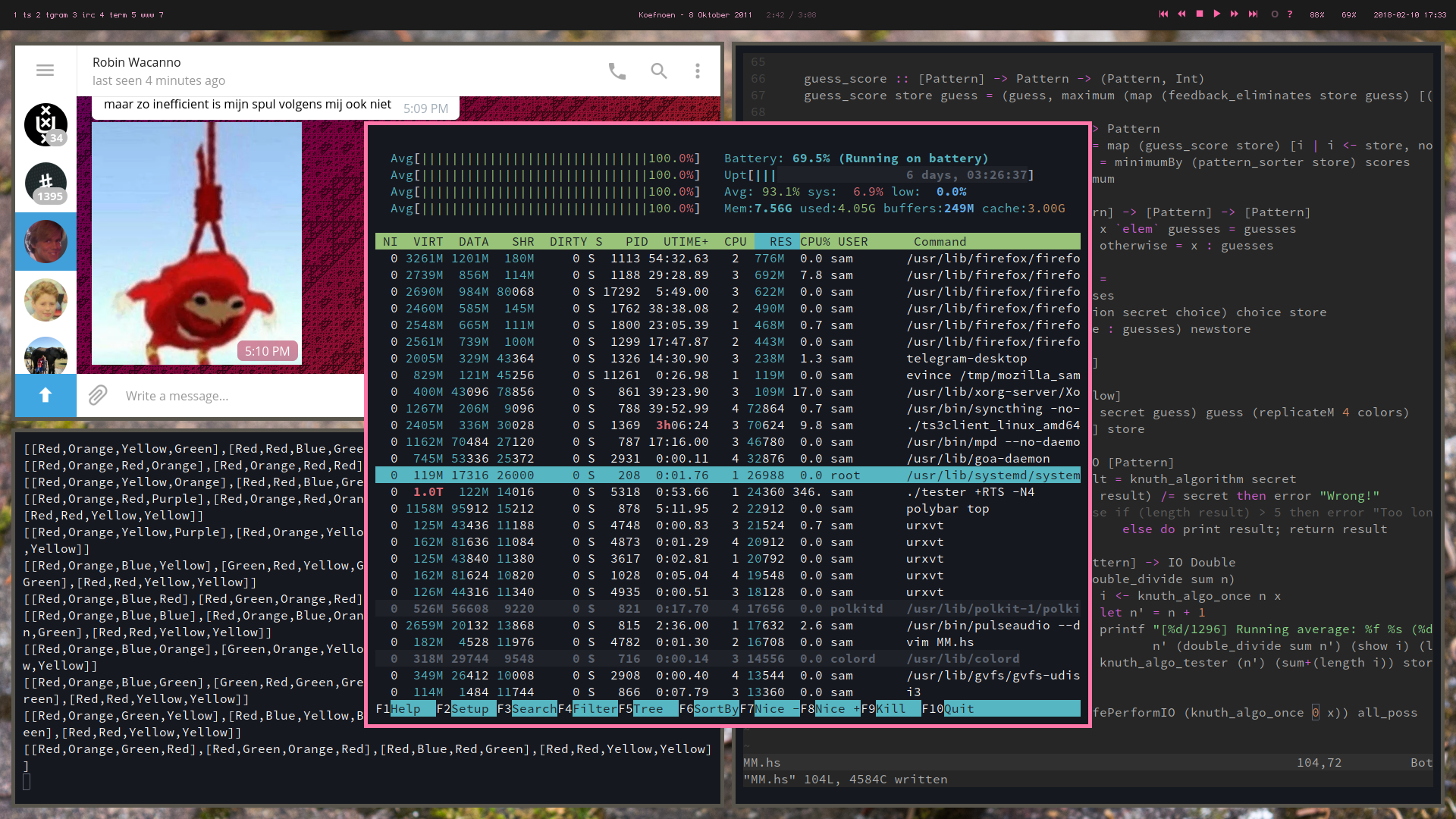Toggle the repeat 'O' indicator in polybar
This screenshot has width=1456, height=819.
[x=1275, y=14]
